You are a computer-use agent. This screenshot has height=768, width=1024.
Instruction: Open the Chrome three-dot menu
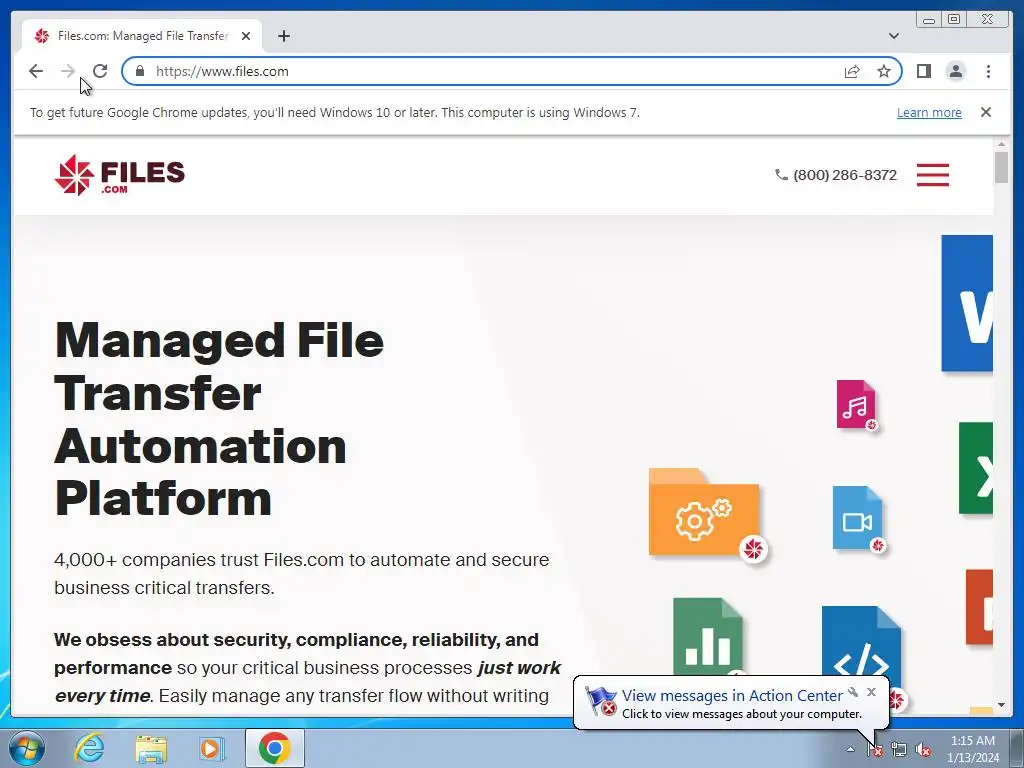(x=988, y=71)
